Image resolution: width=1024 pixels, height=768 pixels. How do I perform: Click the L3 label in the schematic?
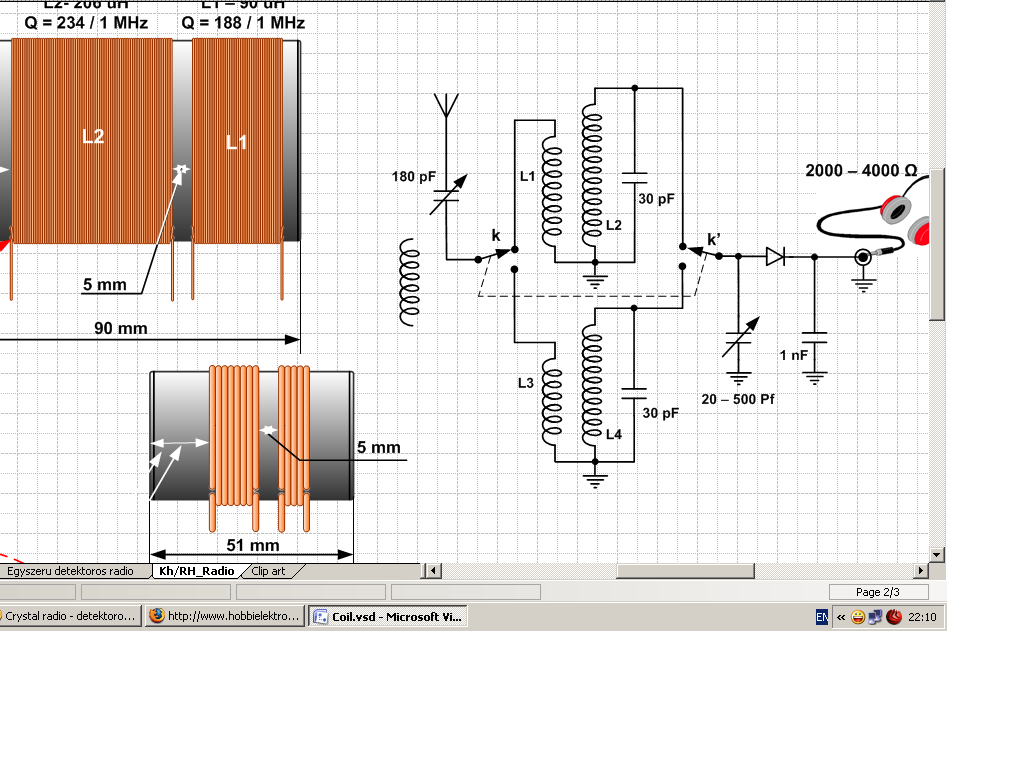(x=526, y=383)
